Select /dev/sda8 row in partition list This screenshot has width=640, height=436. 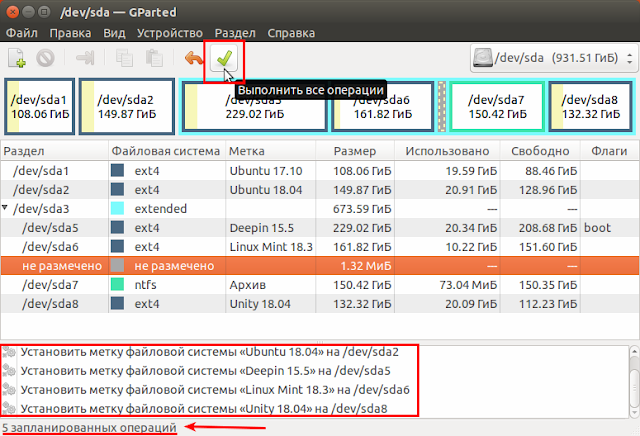tap(320, 304)
